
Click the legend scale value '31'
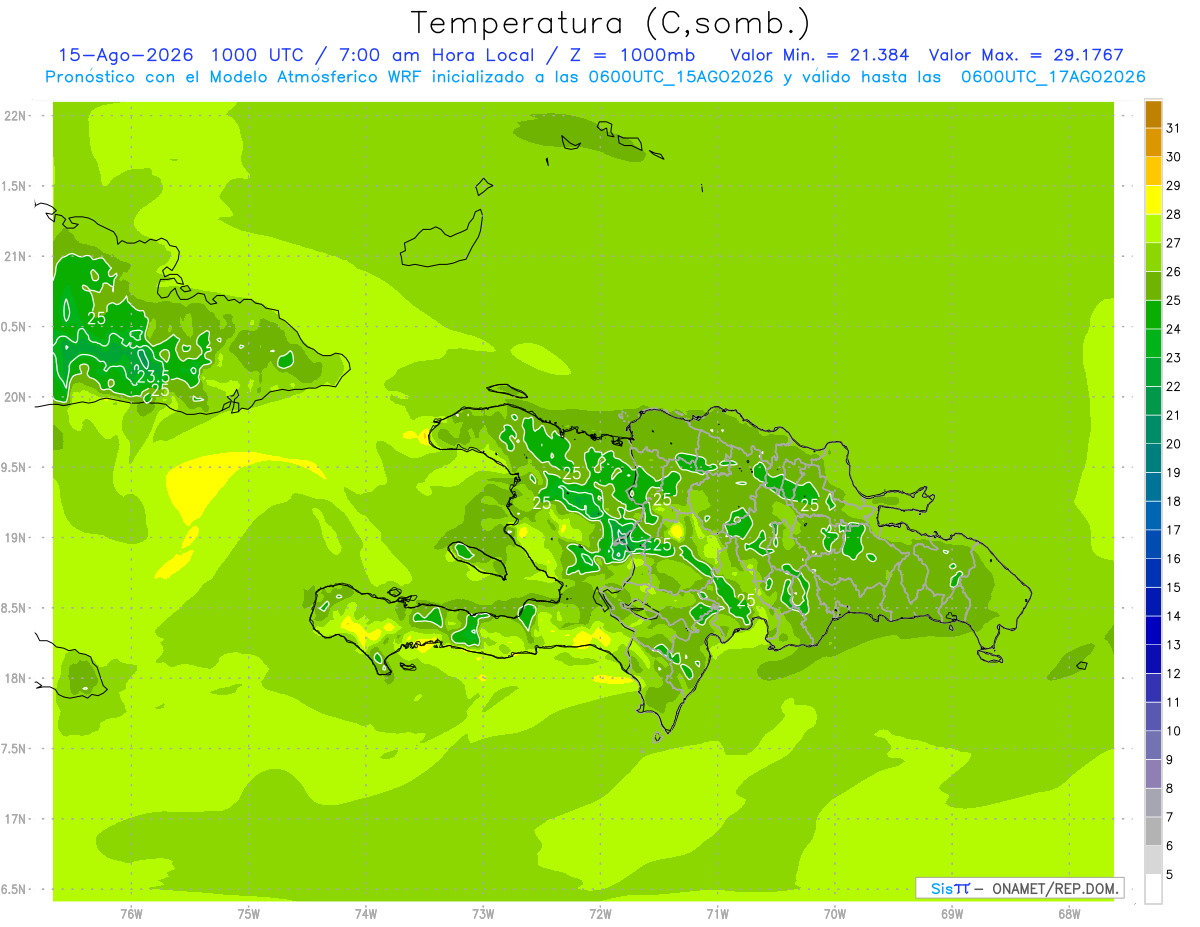click(1174, 128)
